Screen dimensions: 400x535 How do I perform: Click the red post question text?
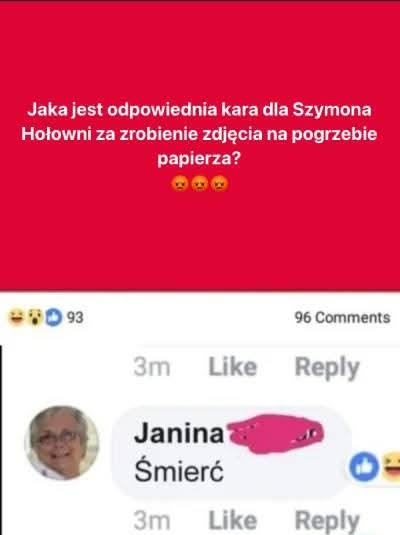(199, 134)
